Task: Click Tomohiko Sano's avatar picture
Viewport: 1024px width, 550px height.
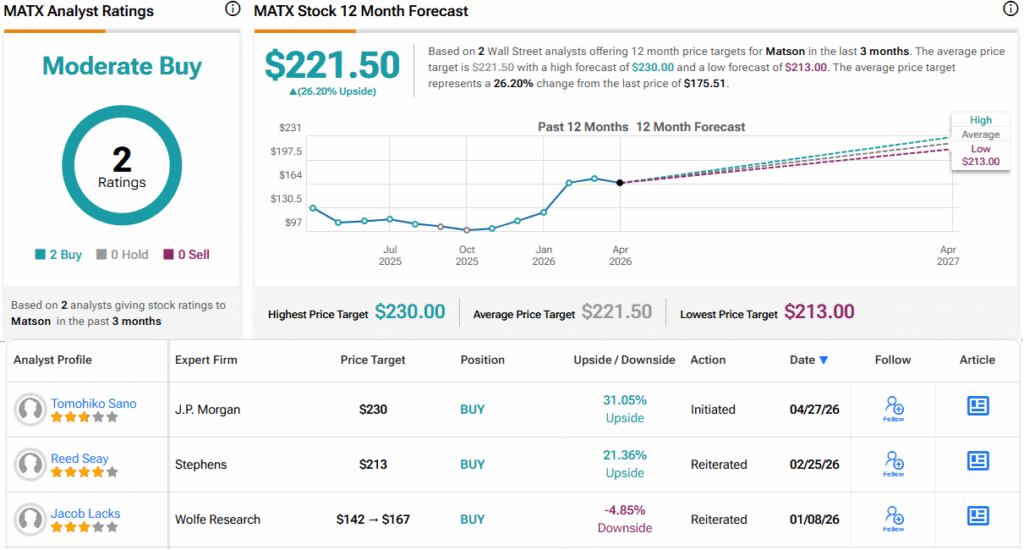Action: point(30,410)
